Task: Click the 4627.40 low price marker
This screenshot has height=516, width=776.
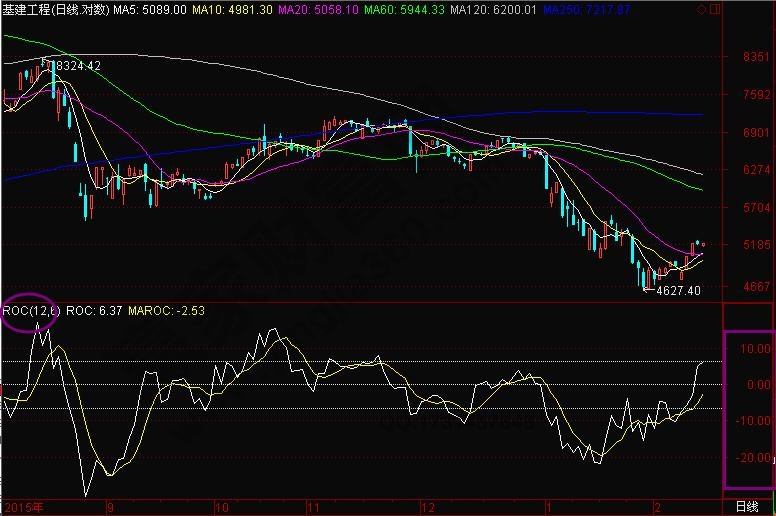Action: (x=677, y=290)
